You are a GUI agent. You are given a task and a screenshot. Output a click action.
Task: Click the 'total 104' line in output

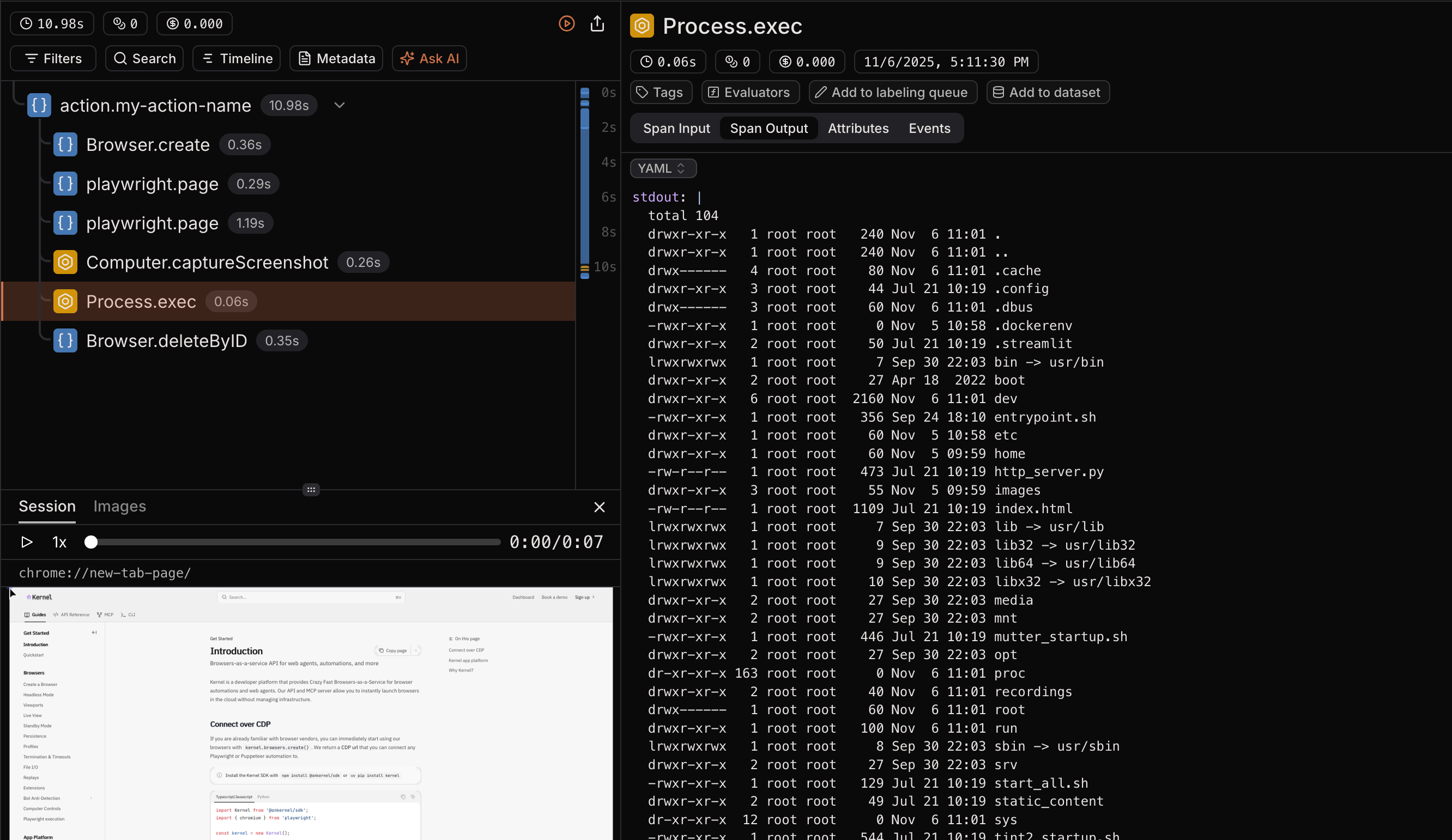pyautogui.click(x=683, y=216)
